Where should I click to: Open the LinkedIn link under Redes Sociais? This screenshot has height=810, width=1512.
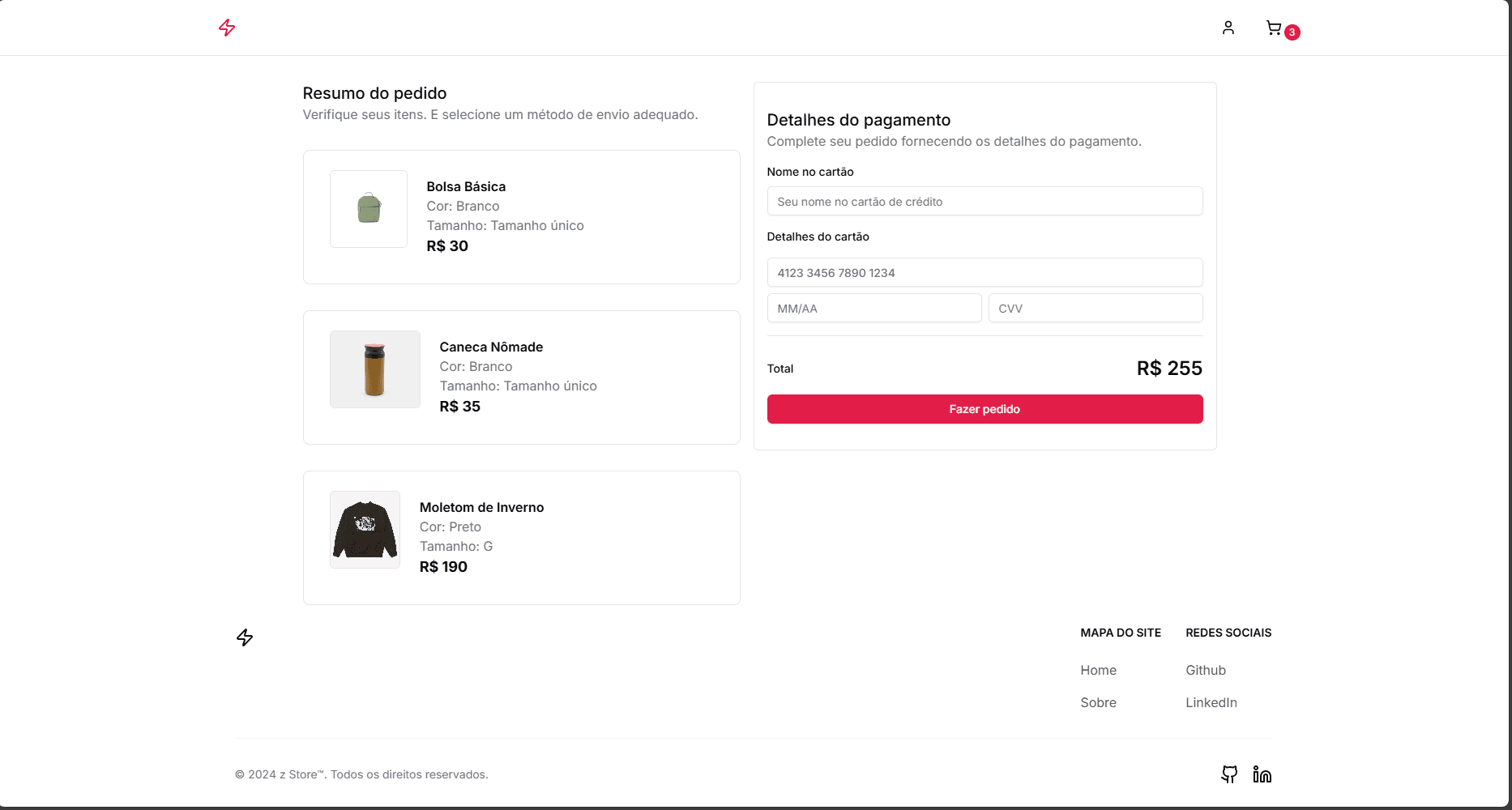[x=1211, y=702]
